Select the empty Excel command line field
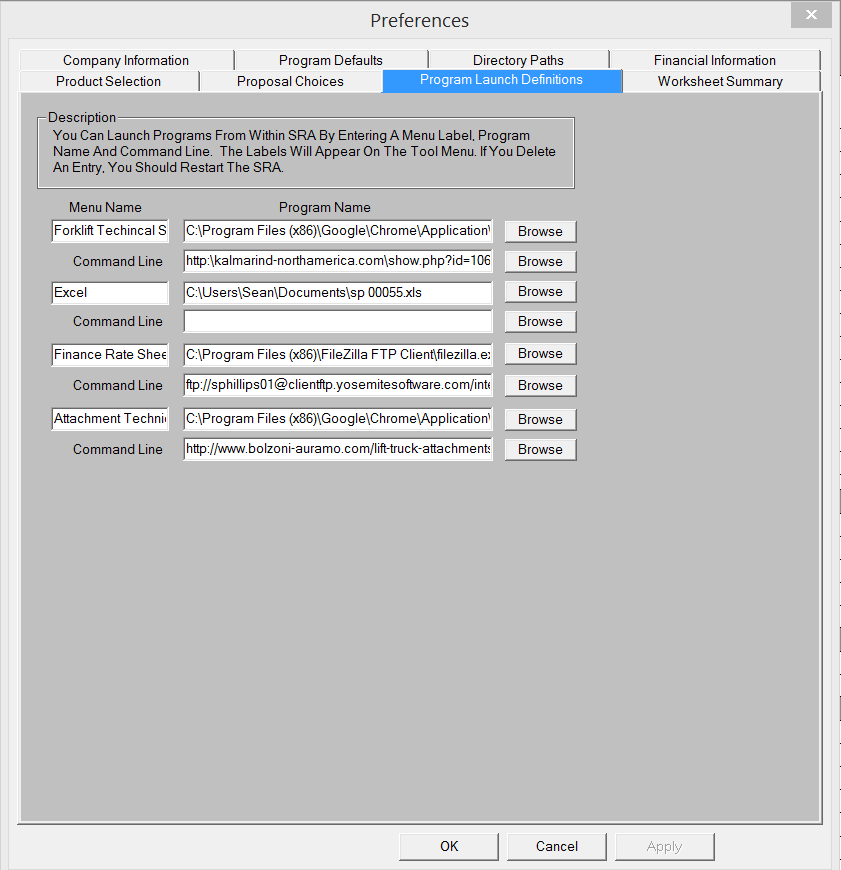The height and width of the screenshot is (870, 841). tap(337, 321)
